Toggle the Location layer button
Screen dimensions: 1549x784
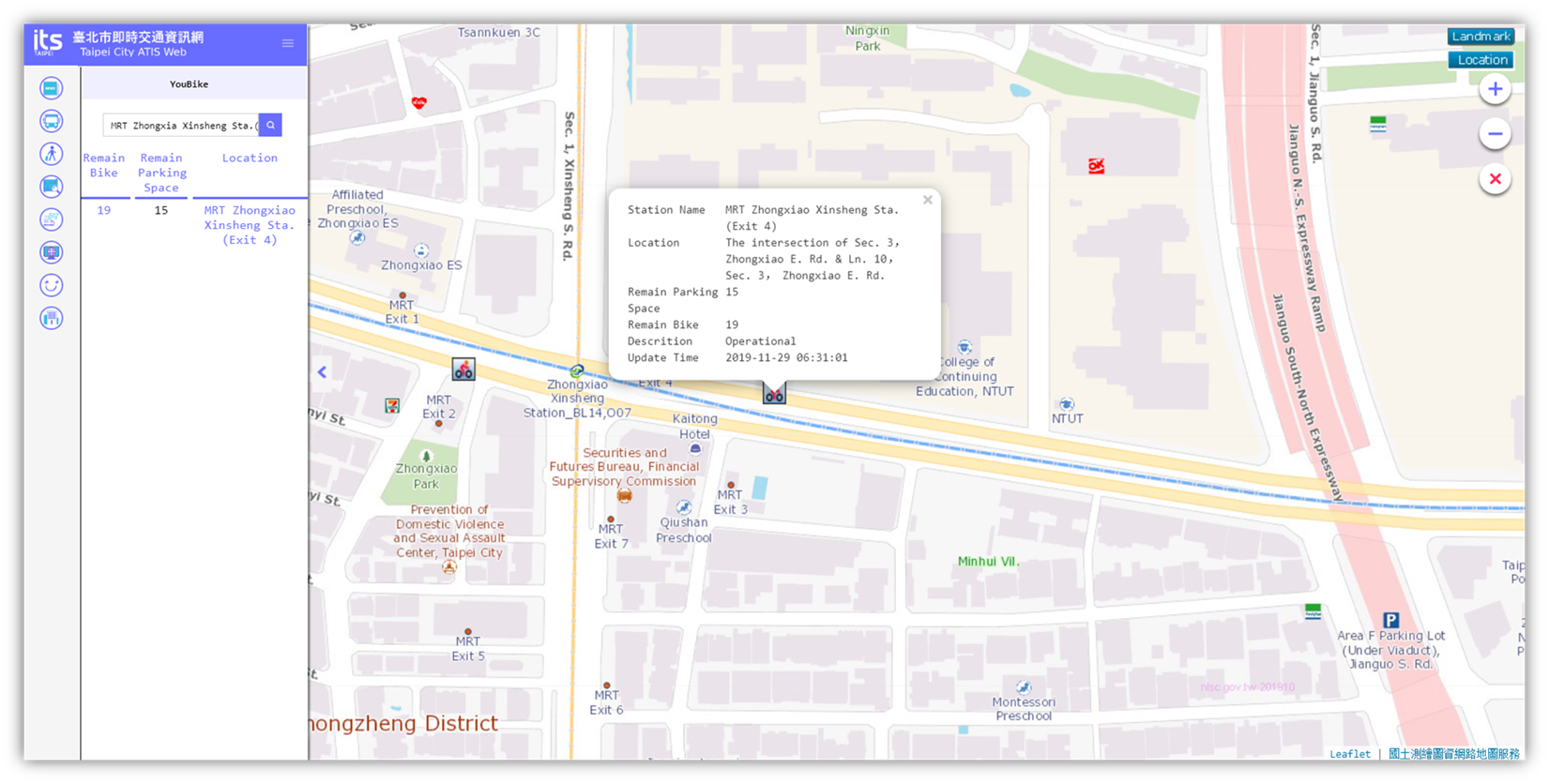(x=1481, y=60)
